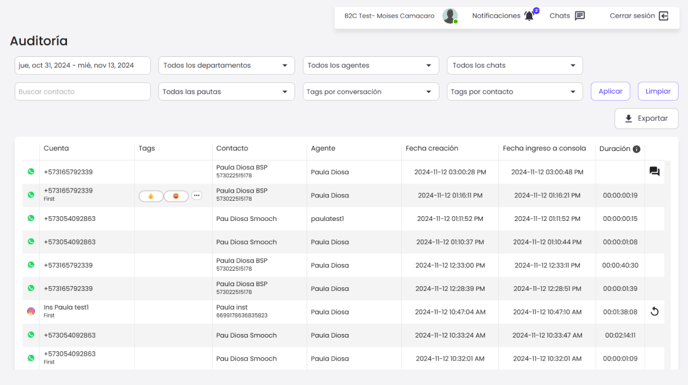Click WhatsApp icon in 01:16:11 PM row
This screenshot has width=688, height=385.
pyautogui.click(x=31, y=195)
